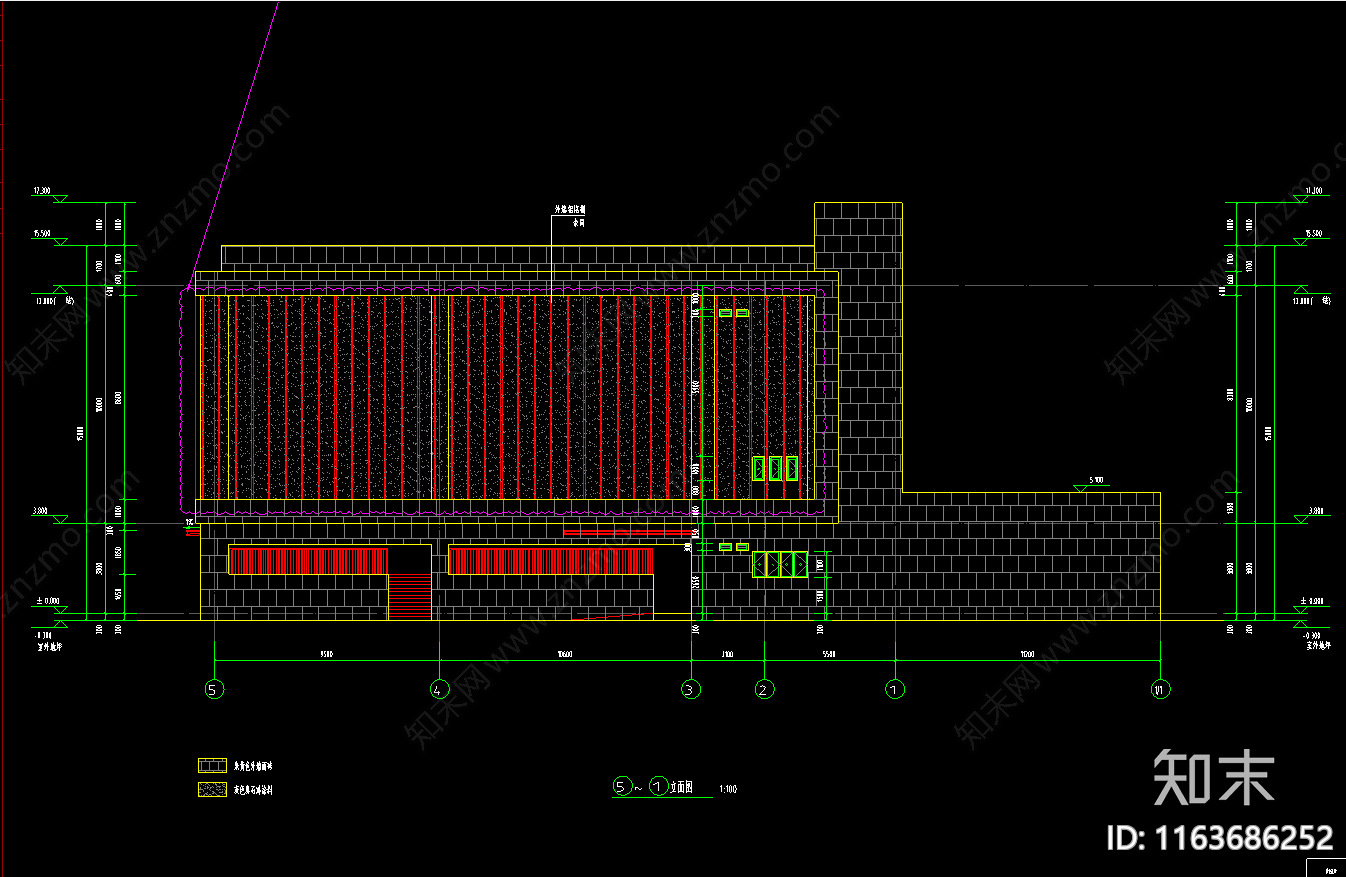Click bubble 5 in the drawing title
The width and height of the screenshot is (1346, 877).
621,787
